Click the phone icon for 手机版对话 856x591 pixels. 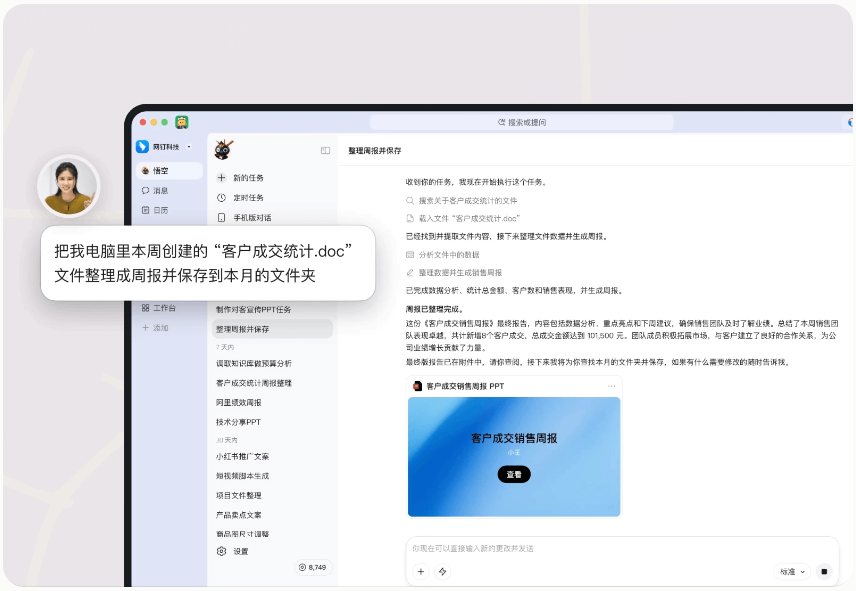pyautogui.click(x=221, y=217)
